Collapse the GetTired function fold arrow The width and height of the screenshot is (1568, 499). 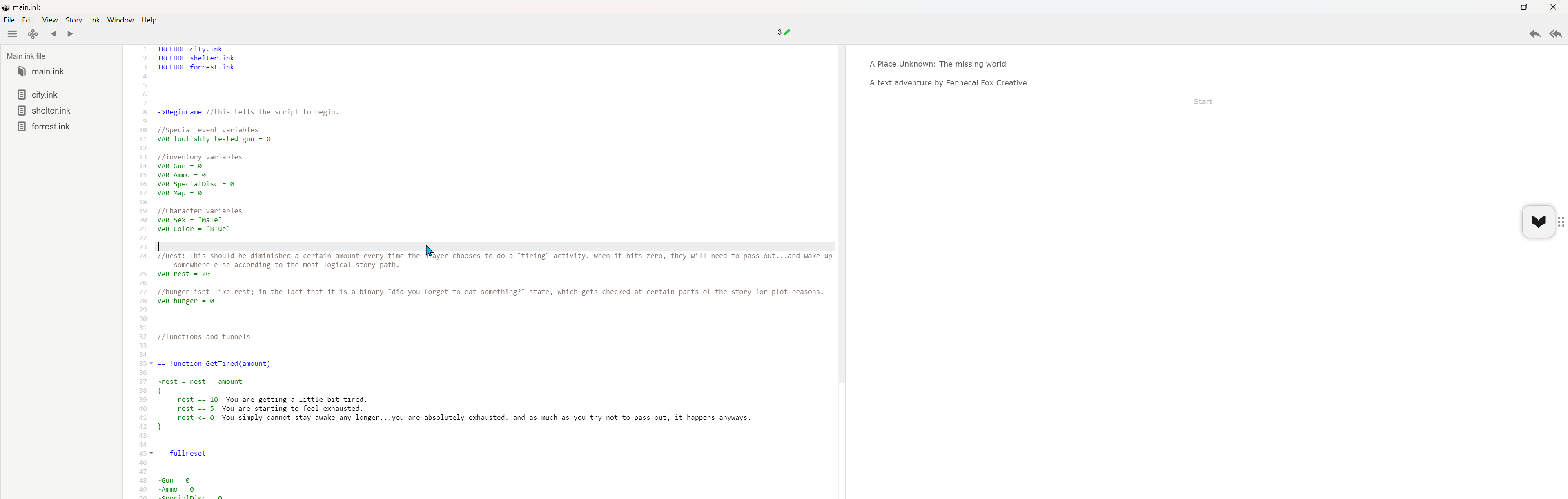coord(151,364)
